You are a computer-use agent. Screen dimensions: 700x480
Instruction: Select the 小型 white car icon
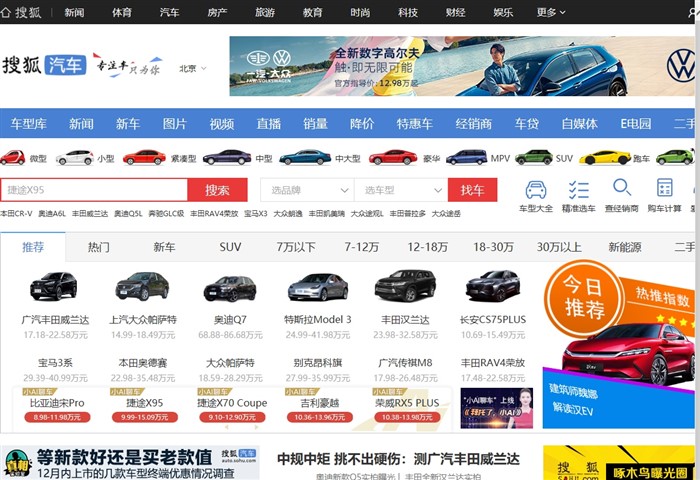(x=75, y=158)
